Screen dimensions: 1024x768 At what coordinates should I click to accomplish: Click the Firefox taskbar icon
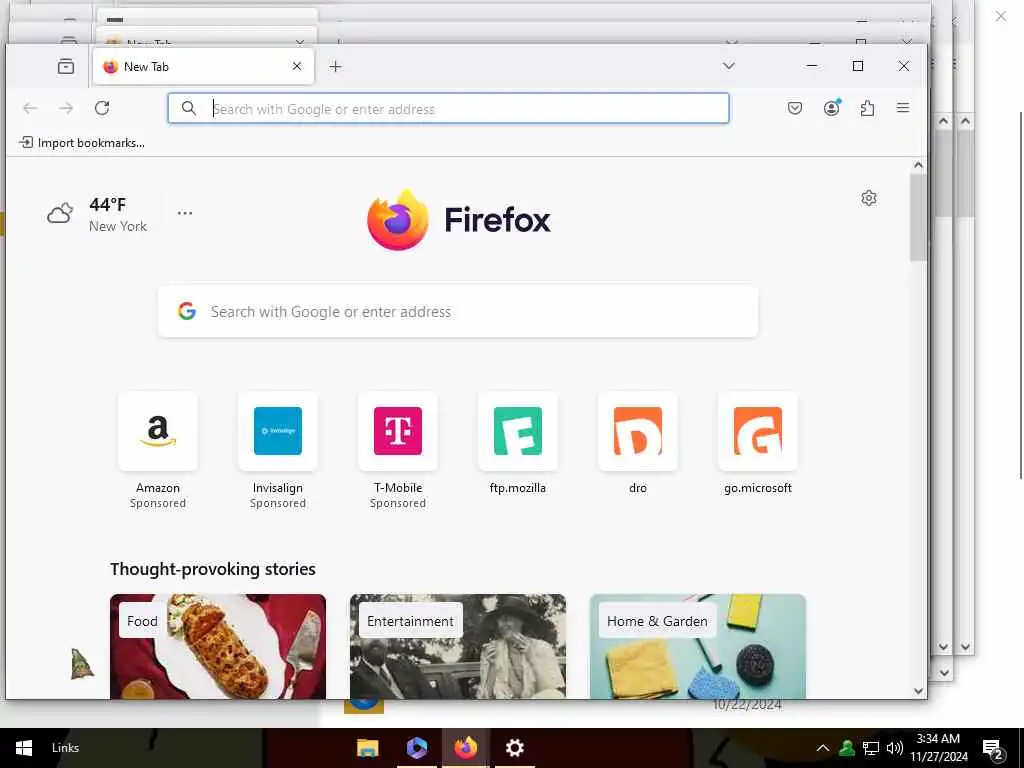tap(466, 748)
